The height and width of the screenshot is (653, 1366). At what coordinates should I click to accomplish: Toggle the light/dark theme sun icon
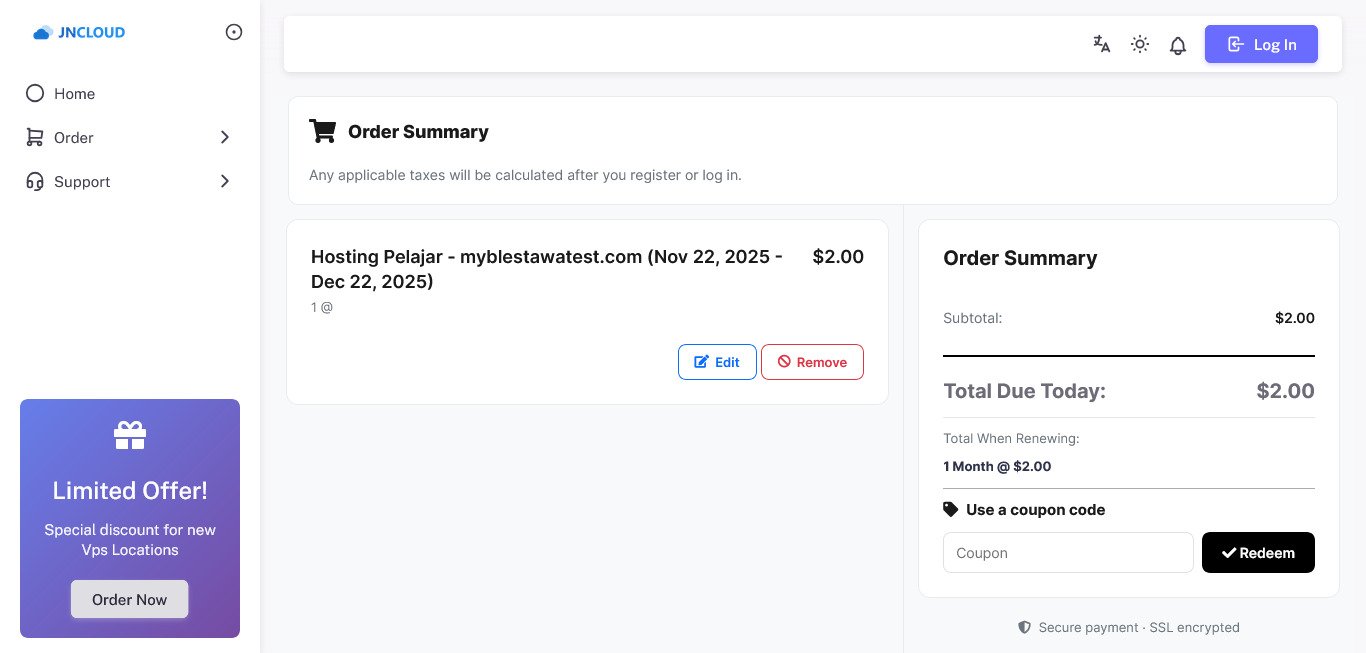pos(1139,44)
